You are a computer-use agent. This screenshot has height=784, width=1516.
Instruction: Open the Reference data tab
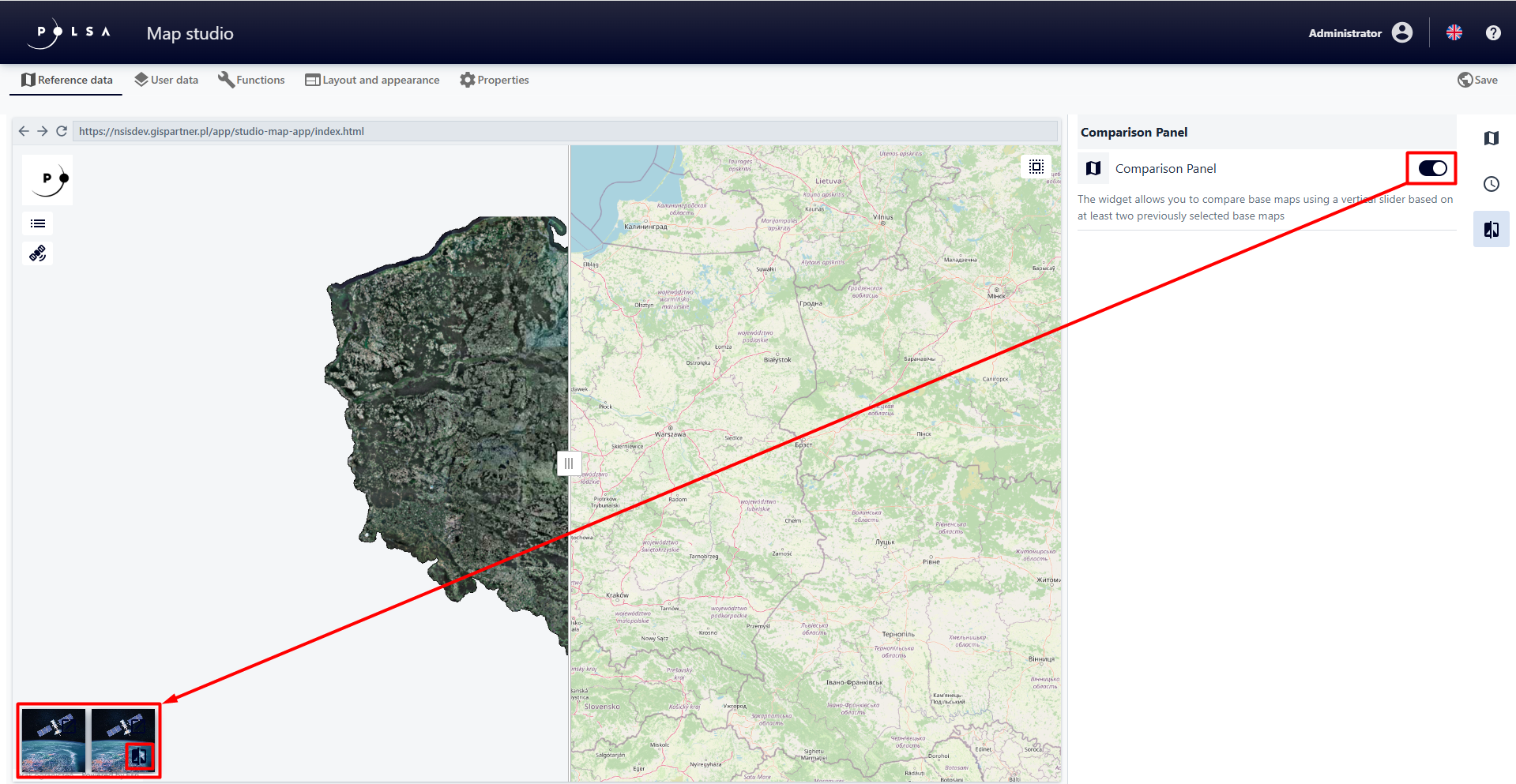[66, 80]
